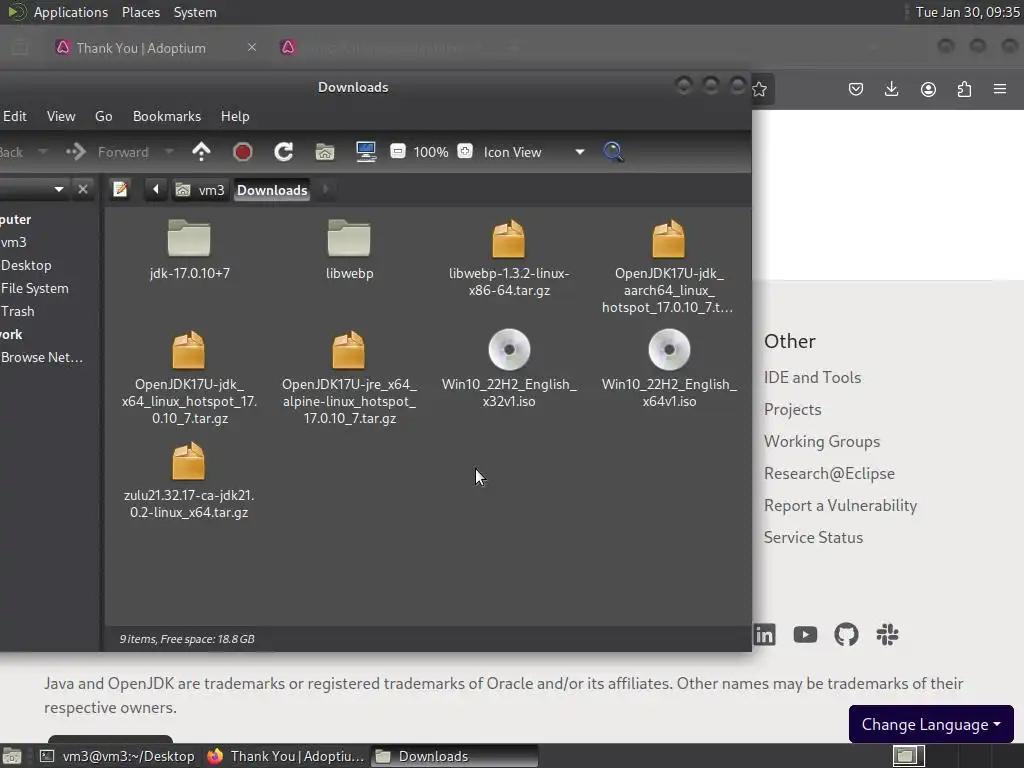Close the side pane

click(x=83, y=189)
